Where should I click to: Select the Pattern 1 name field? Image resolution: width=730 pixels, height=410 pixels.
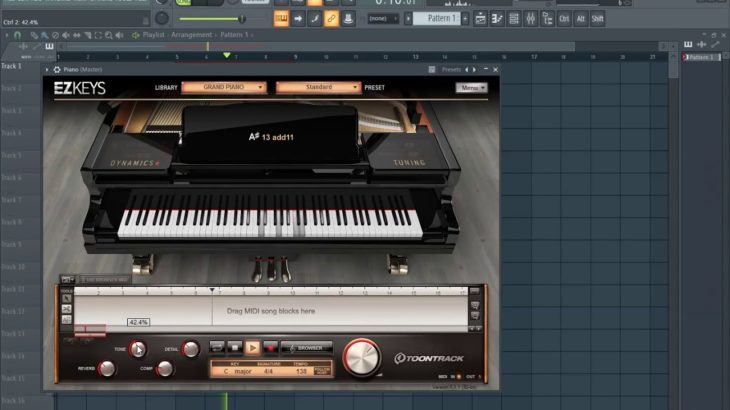[x=437, y=19]
